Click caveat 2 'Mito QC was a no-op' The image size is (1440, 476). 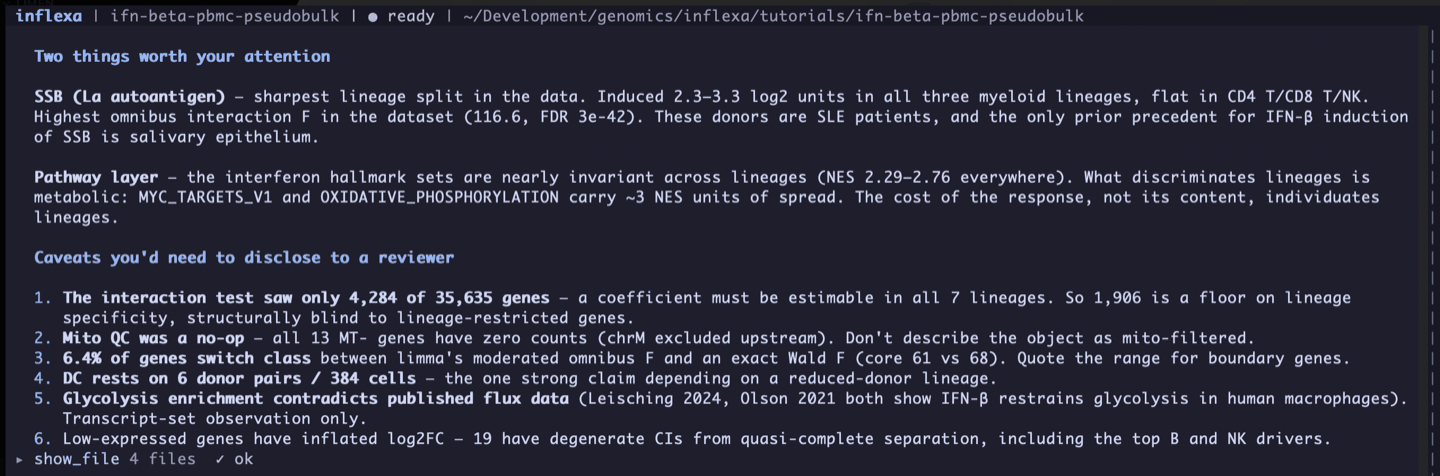[644, 338]
